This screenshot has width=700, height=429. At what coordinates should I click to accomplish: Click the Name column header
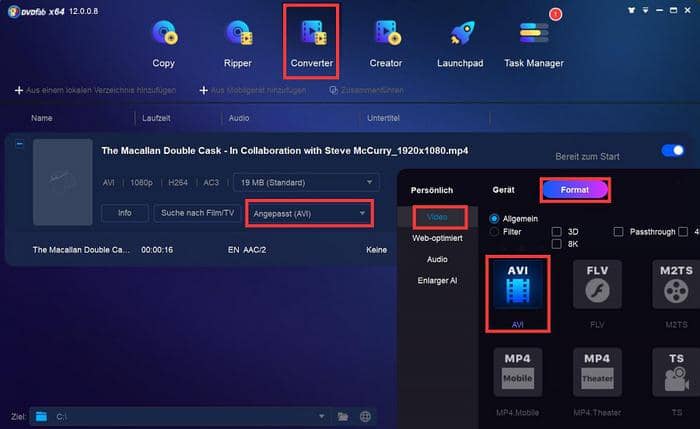[42, 118]
